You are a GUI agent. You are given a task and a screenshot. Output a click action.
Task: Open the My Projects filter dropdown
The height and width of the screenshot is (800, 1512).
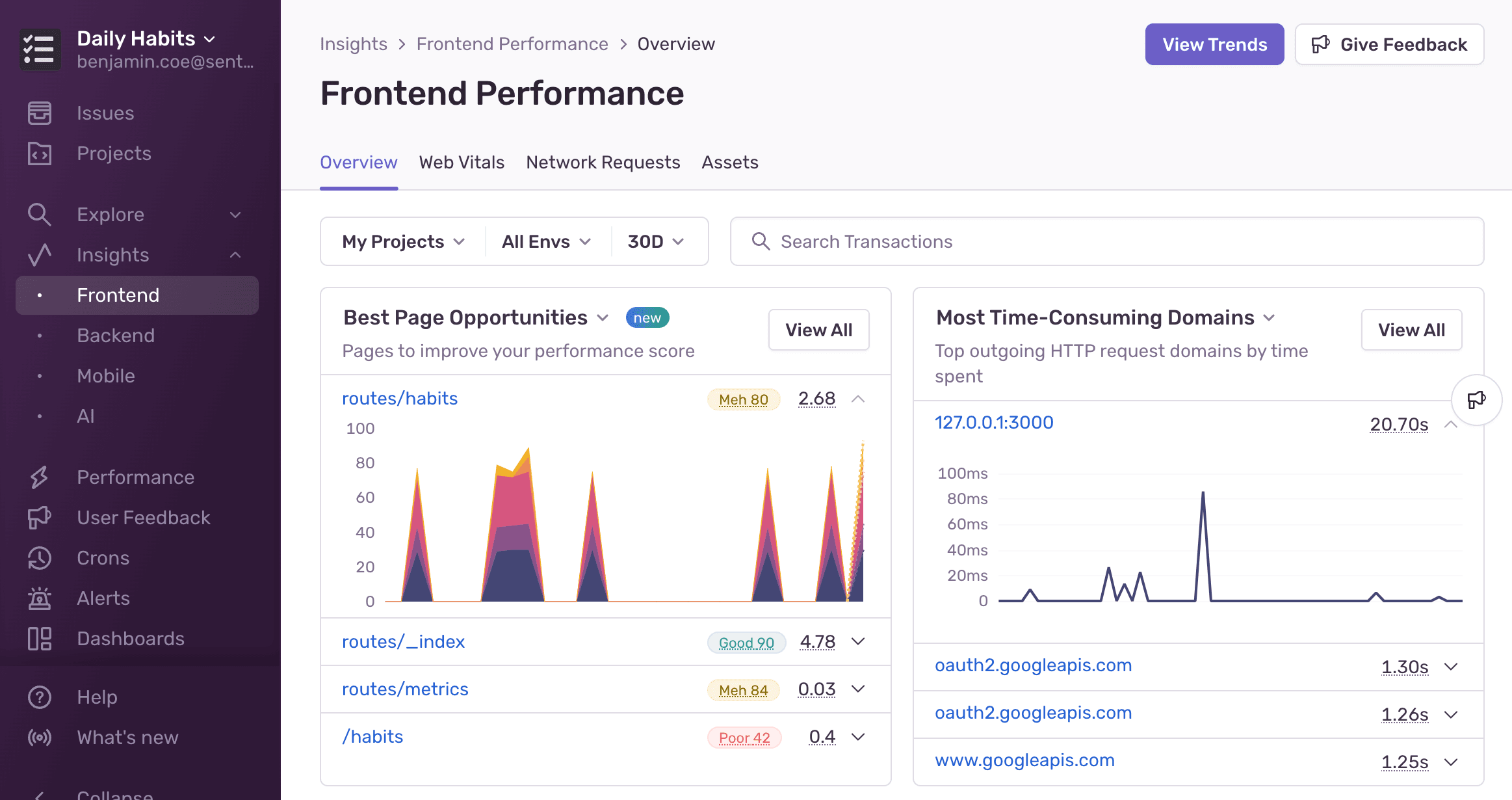point(403,241)
